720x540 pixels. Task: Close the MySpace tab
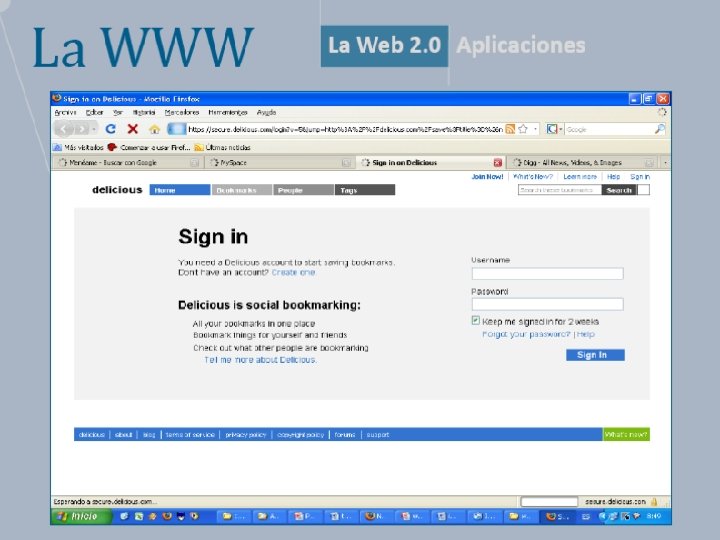pyautogui.click(x=346, y=163)
